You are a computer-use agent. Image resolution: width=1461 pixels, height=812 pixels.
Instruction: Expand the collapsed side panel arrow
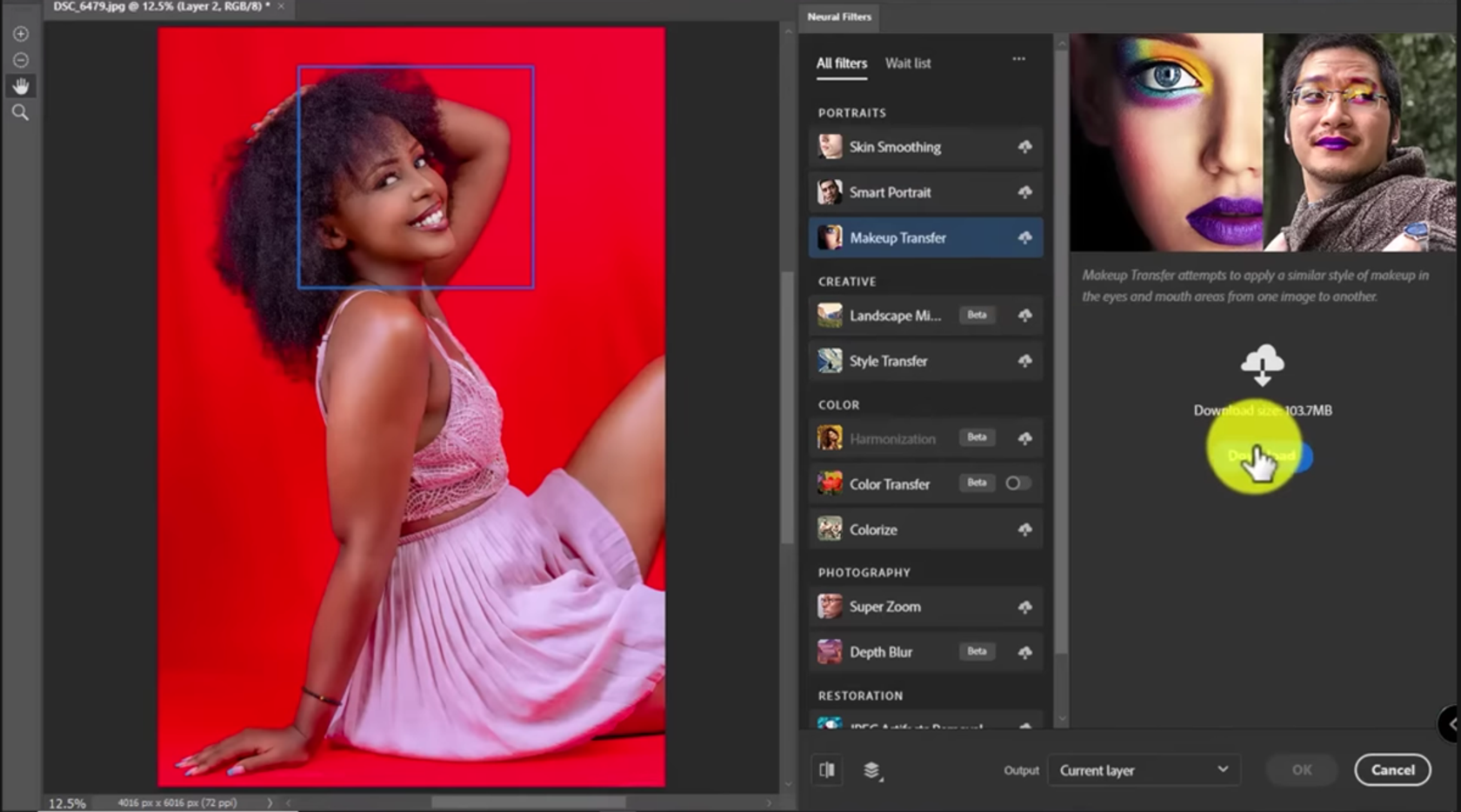pyautogui.click(x=1450, y=723)
